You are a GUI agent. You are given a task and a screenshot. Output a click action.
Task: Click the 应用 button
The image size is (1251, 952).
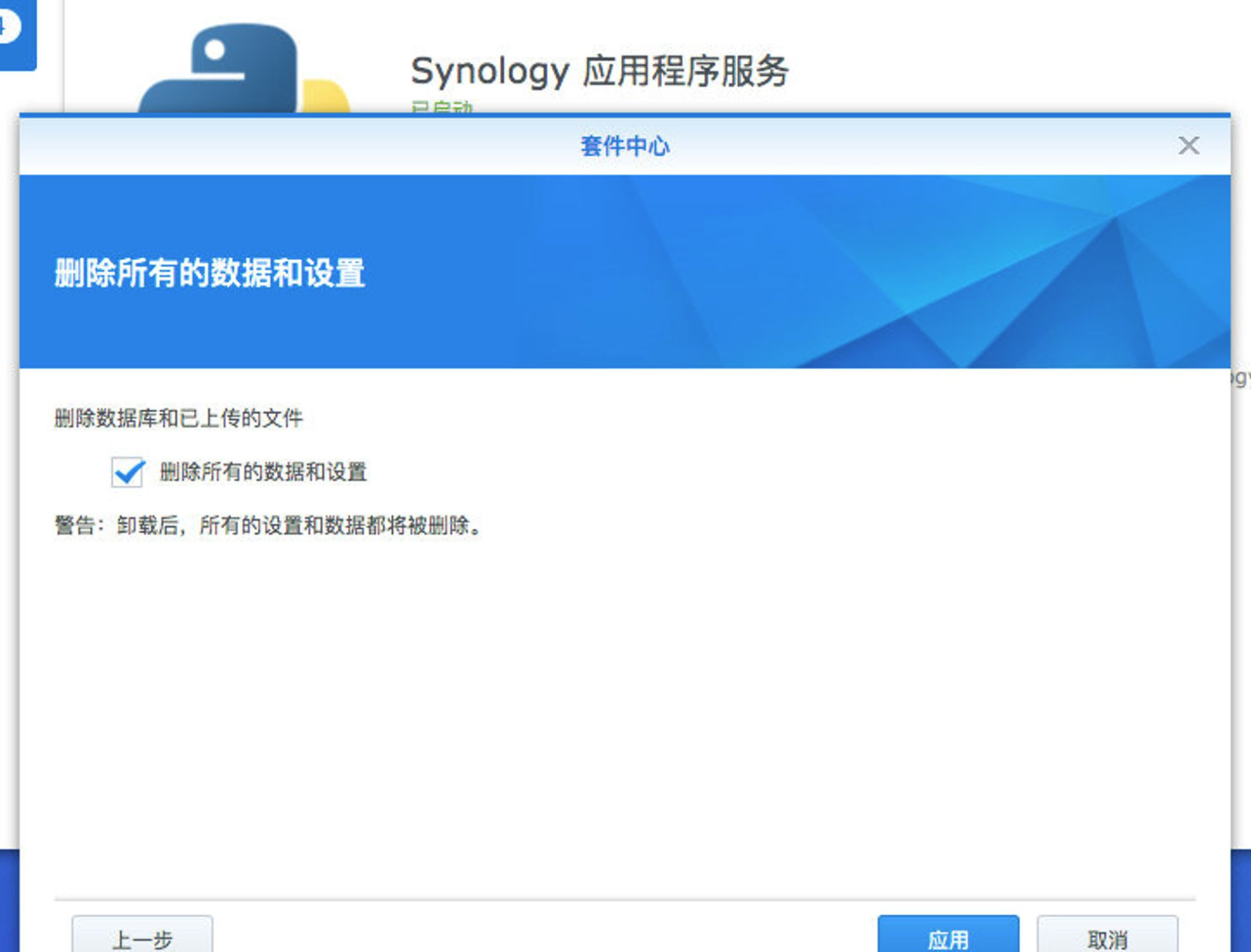tap(948, 935)
